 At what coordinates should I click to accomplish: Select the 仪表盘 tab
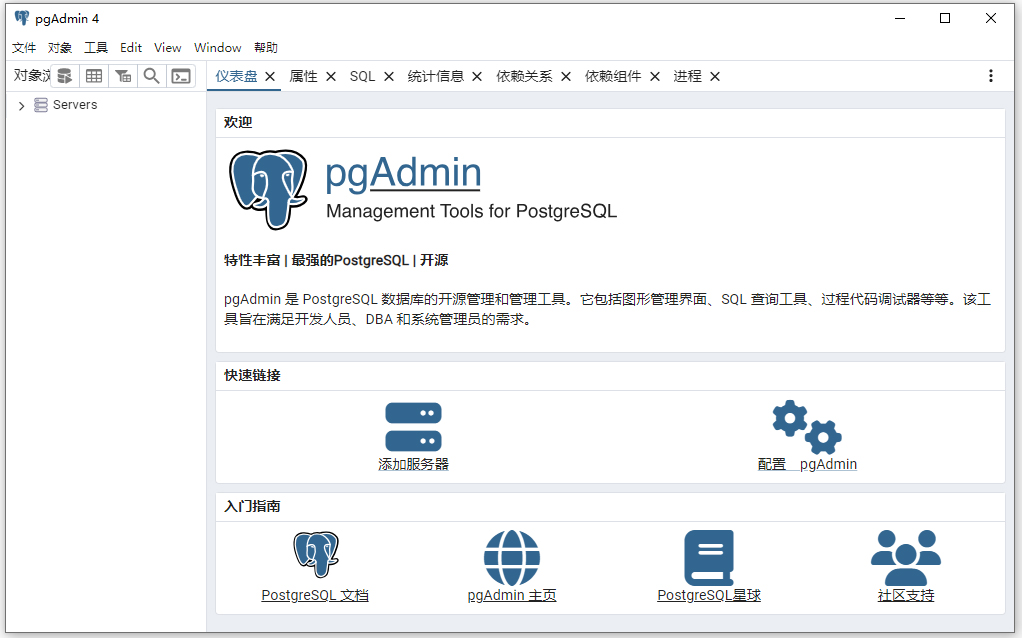point(237,75)
